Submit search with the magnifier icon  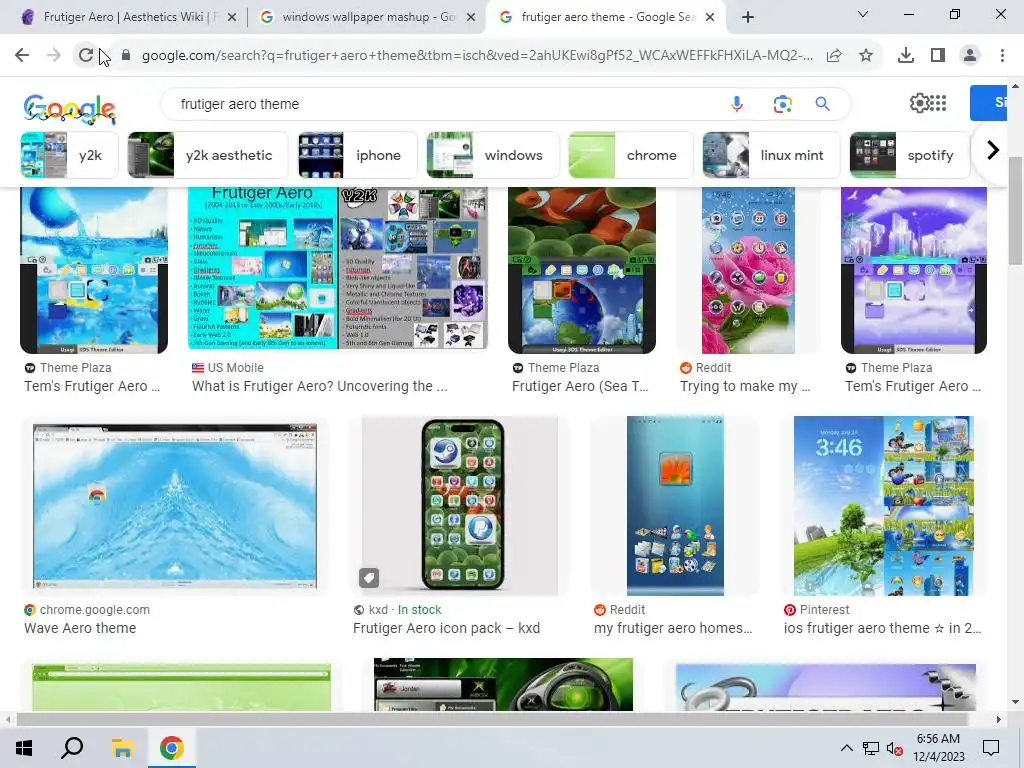click(823, 104)
